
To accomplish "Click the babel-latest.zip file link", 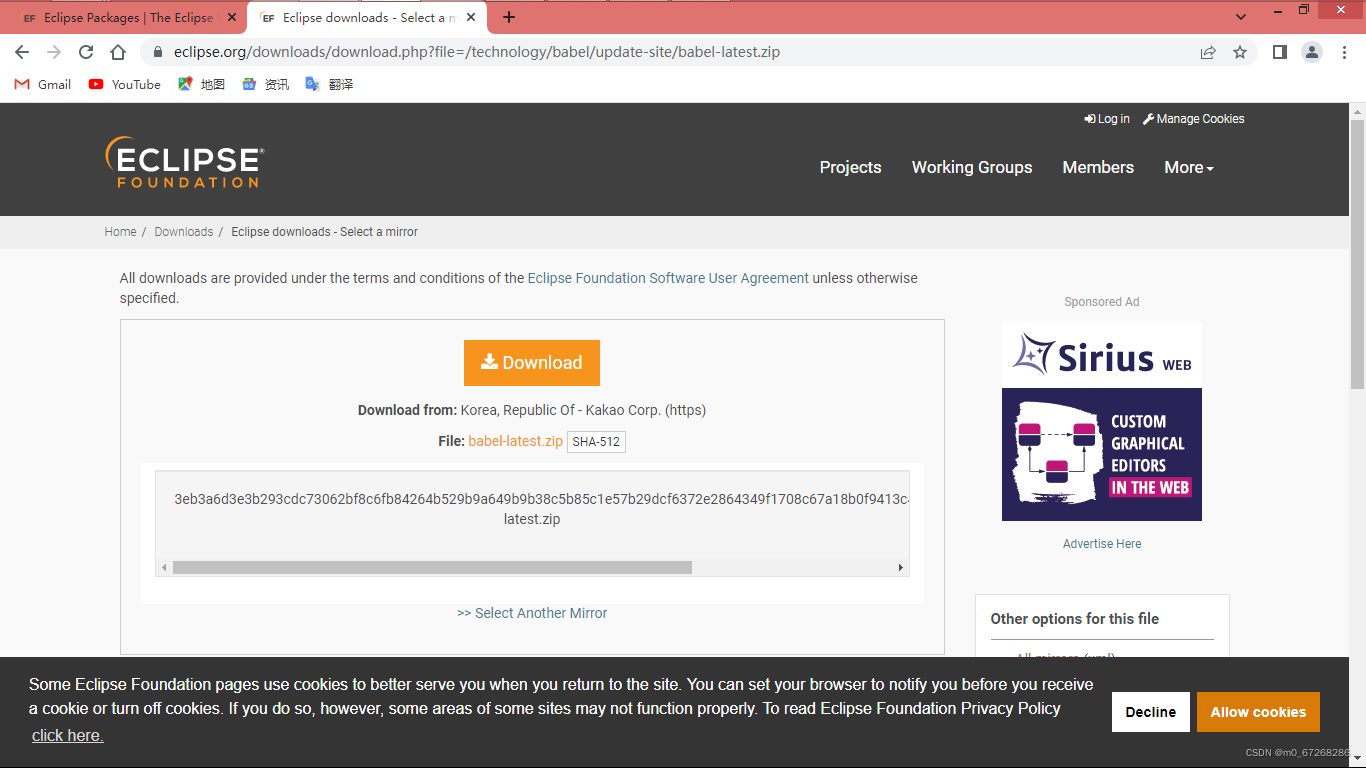I will point(515,441).
